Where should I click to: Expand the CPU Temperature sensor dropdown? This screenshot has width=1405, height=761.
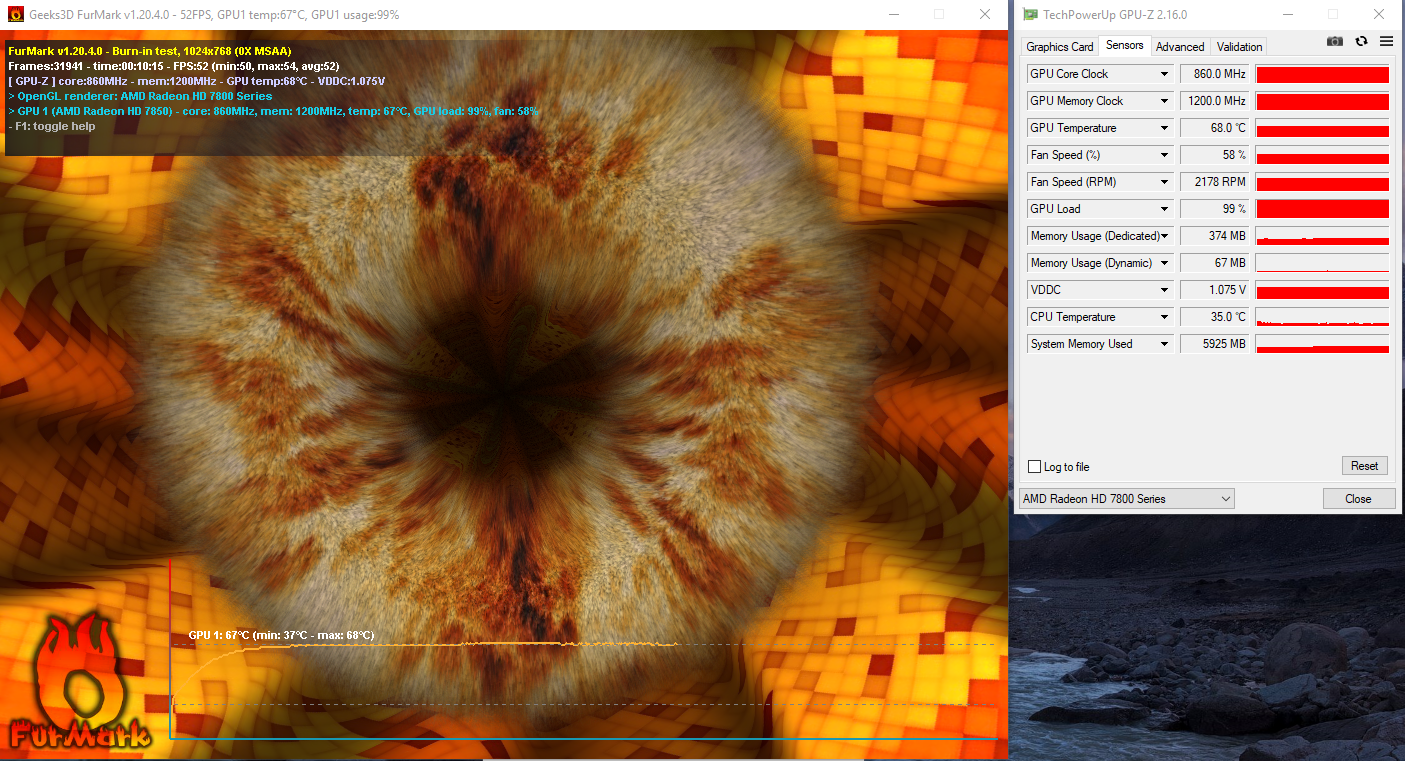pyautogui.click(x=1164, y=317)
